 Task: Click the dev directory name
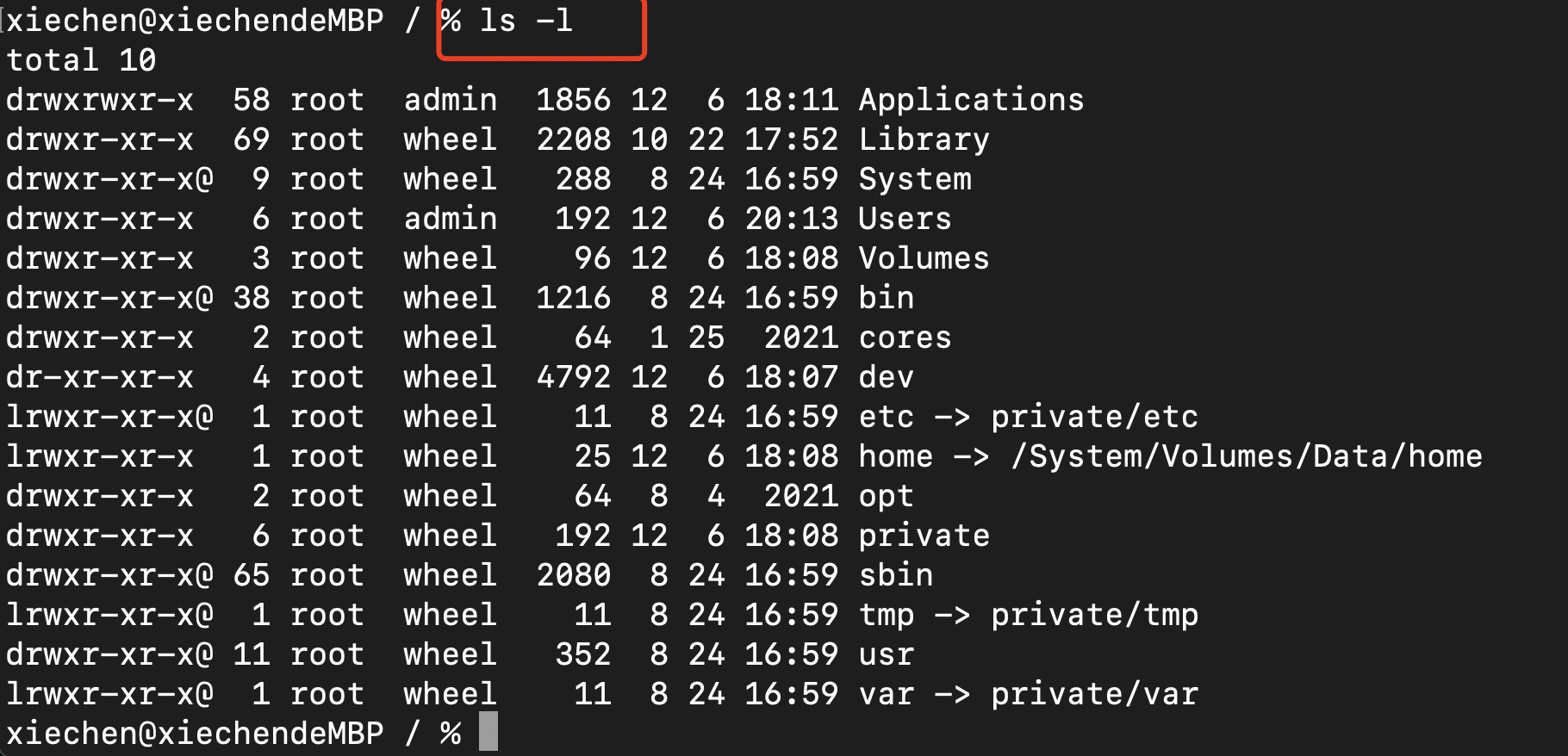point(887,377)
